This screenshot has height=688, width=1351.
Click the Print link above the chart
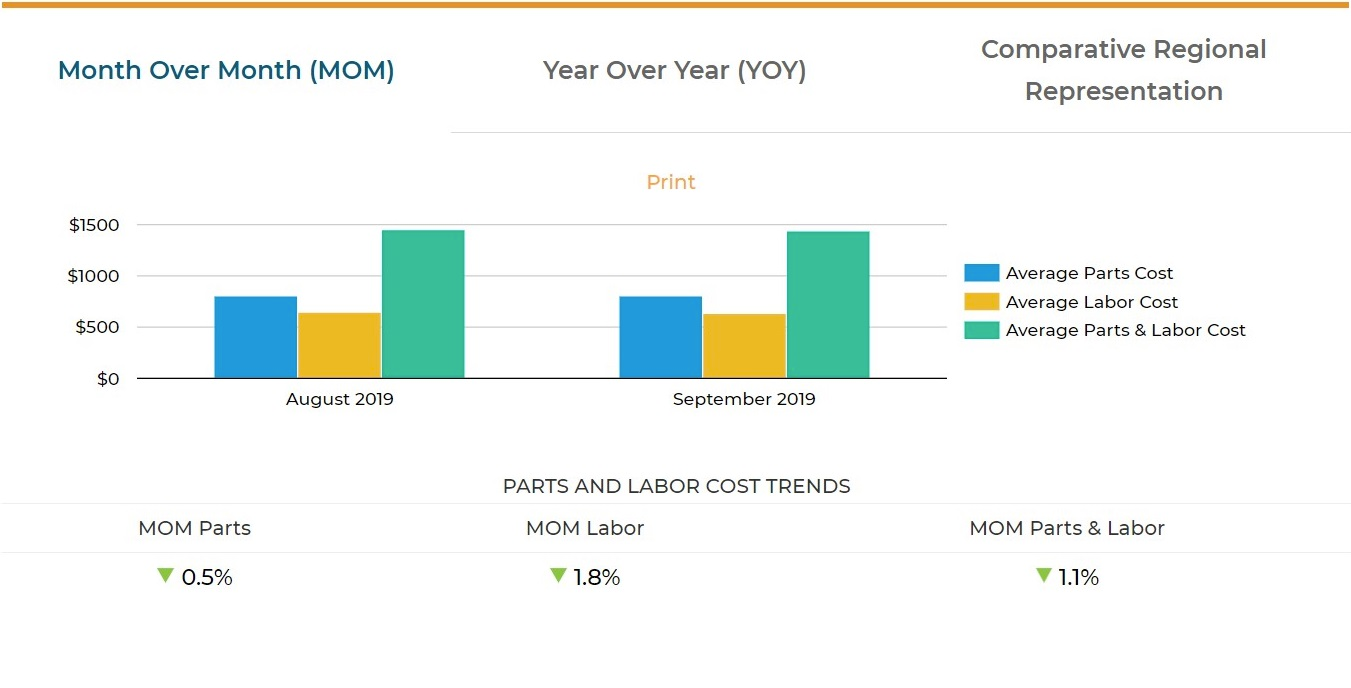(x=670, y=182)
